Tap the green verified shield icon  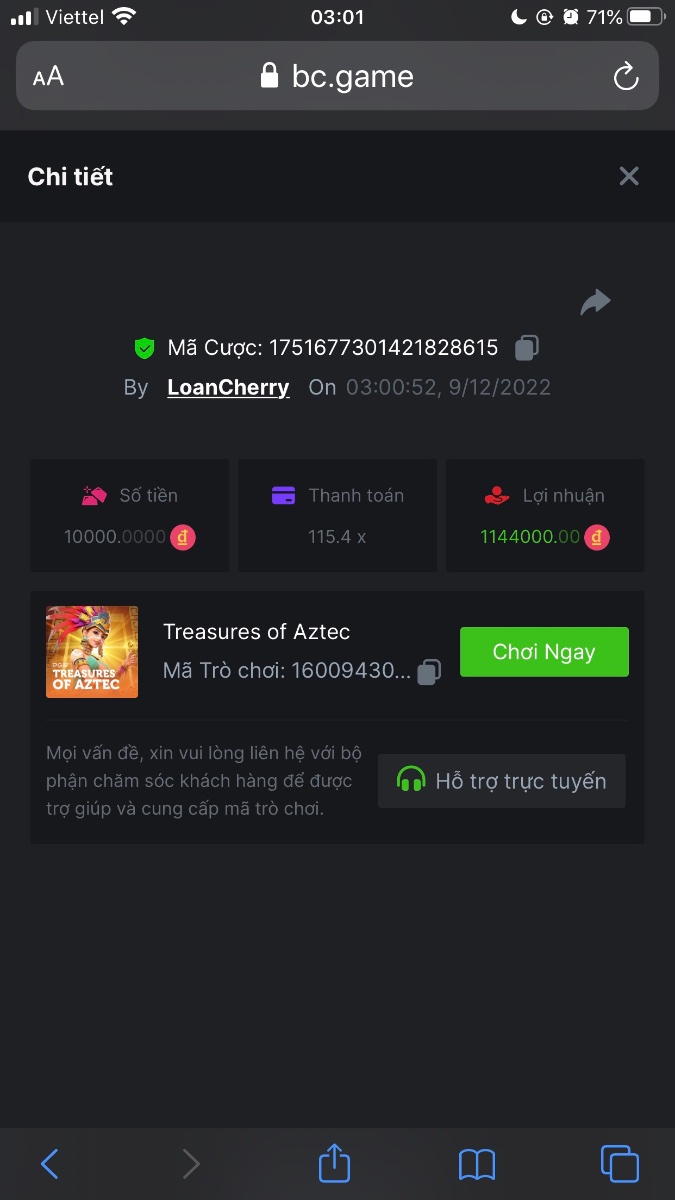pos(145,348)
